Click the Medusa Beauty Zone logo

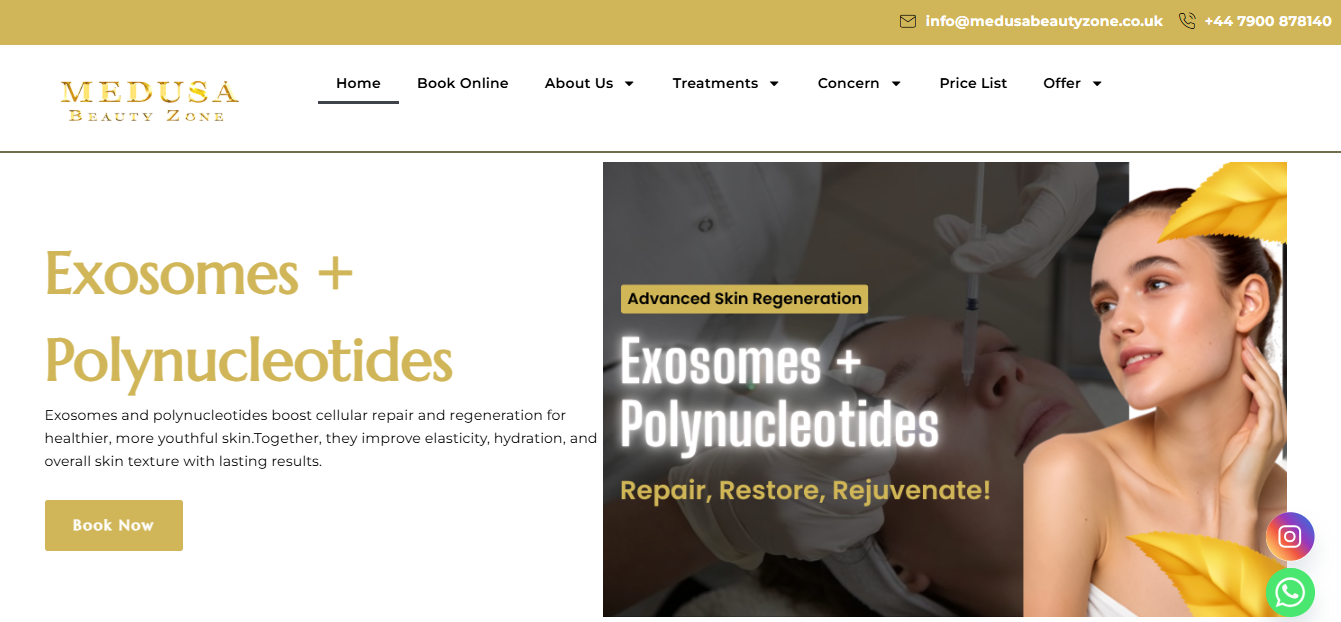click(x=149, y=100)
